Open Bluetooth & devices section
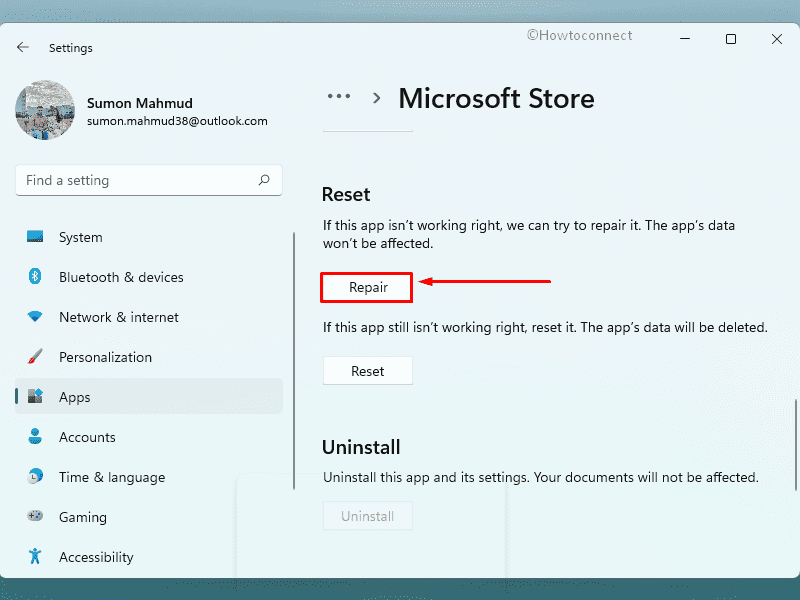The width and height of the screenshot is (800, 600). pos(121,277)
